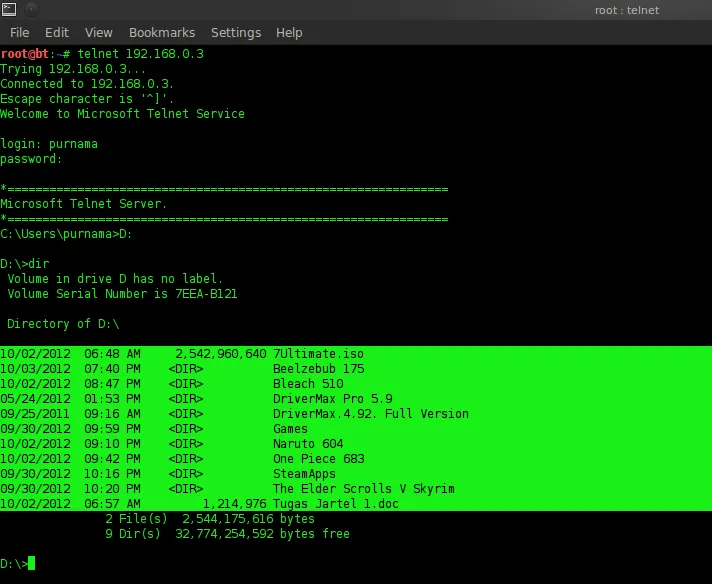Click the round pin button in title bar

(x=31, y=10)
